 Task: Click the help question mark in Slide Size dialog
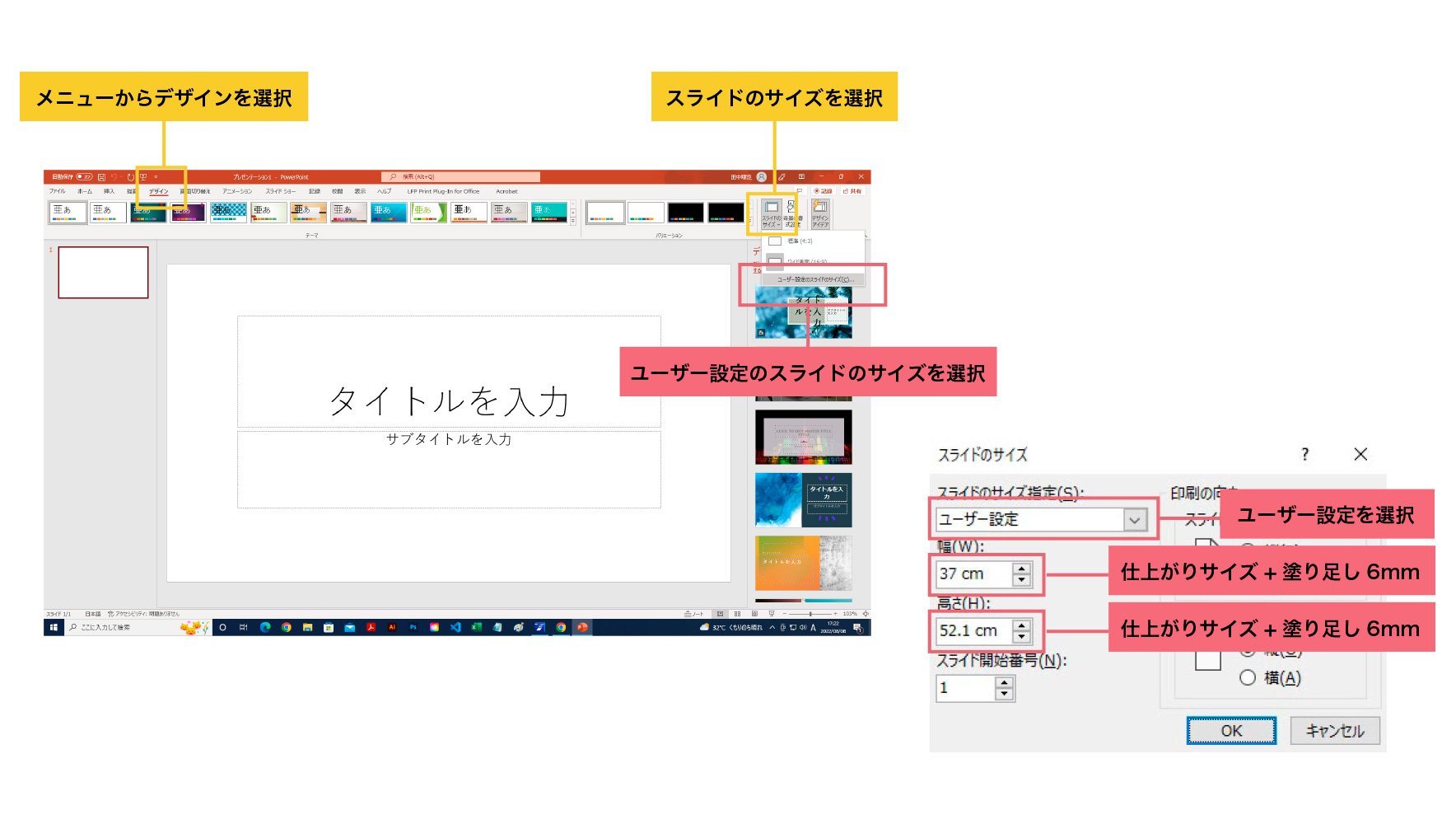1304,454
